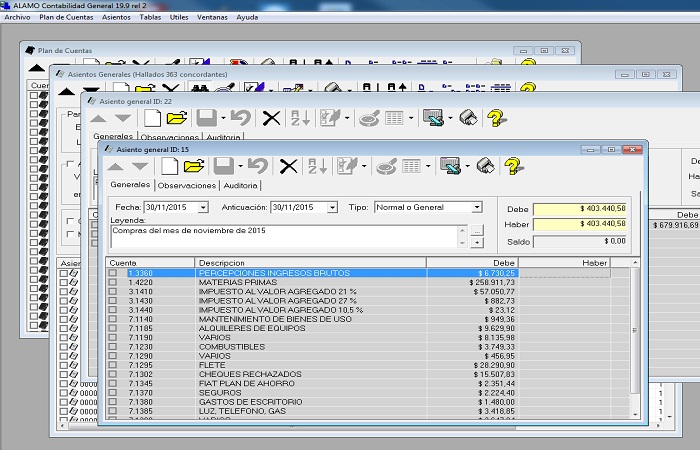Undo changes in Asiento ID: 15 toolbar
Image resolution: width=700 pixels, height=450 pixels.
tap(258, 167)
